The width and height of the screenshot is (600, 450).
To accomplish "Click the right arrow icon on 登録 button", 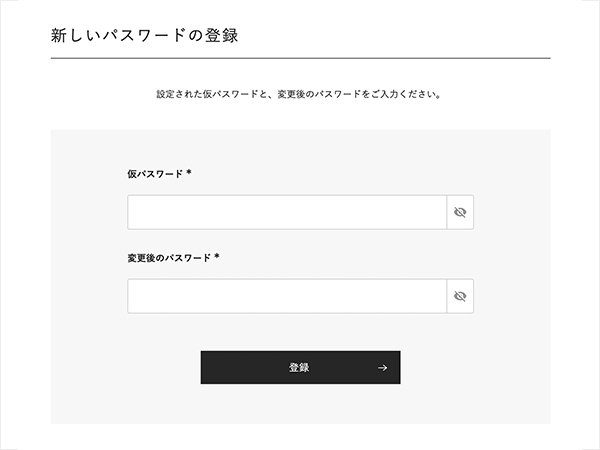I will click(x=382, y=367).
